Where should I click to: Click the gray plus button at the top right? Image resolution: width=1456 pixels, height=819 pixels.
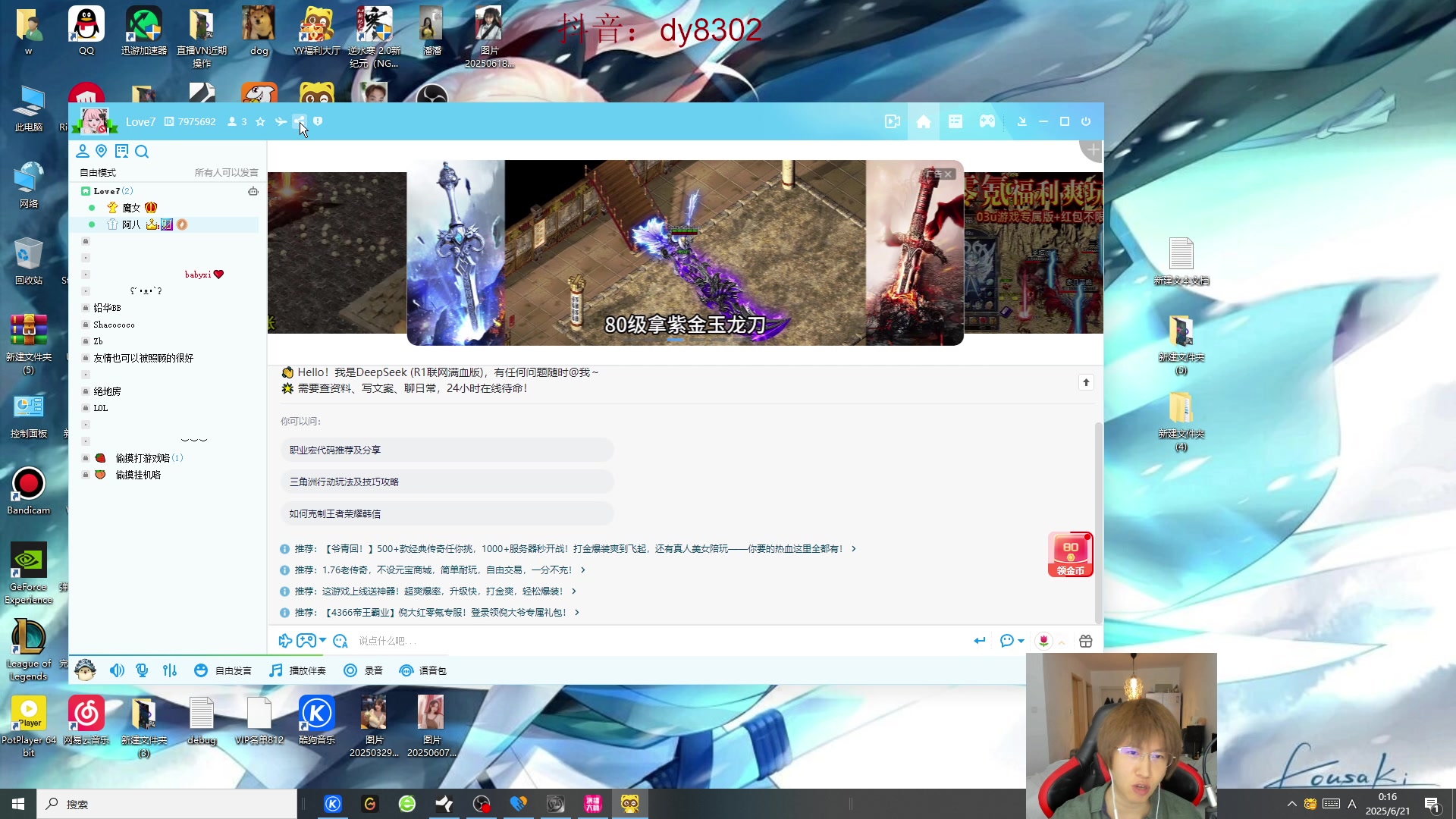1093,150
